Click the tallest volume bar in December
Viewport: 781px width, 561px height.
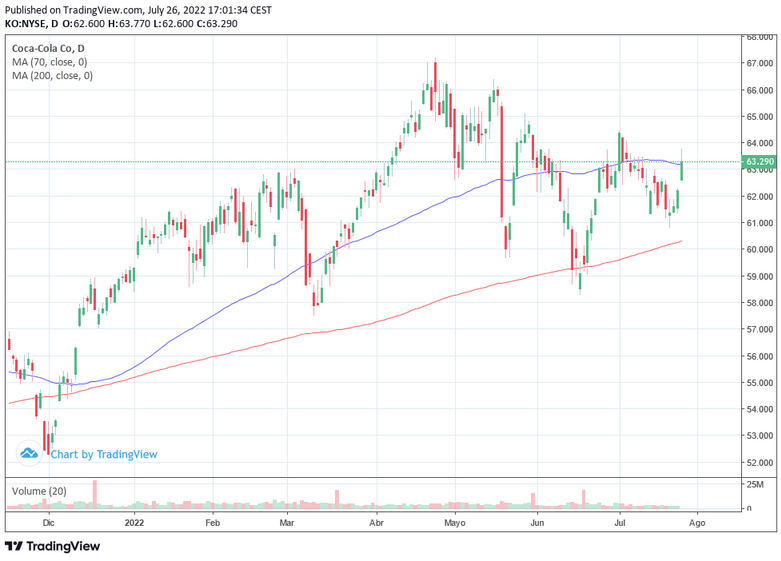(x=95, y=494)
